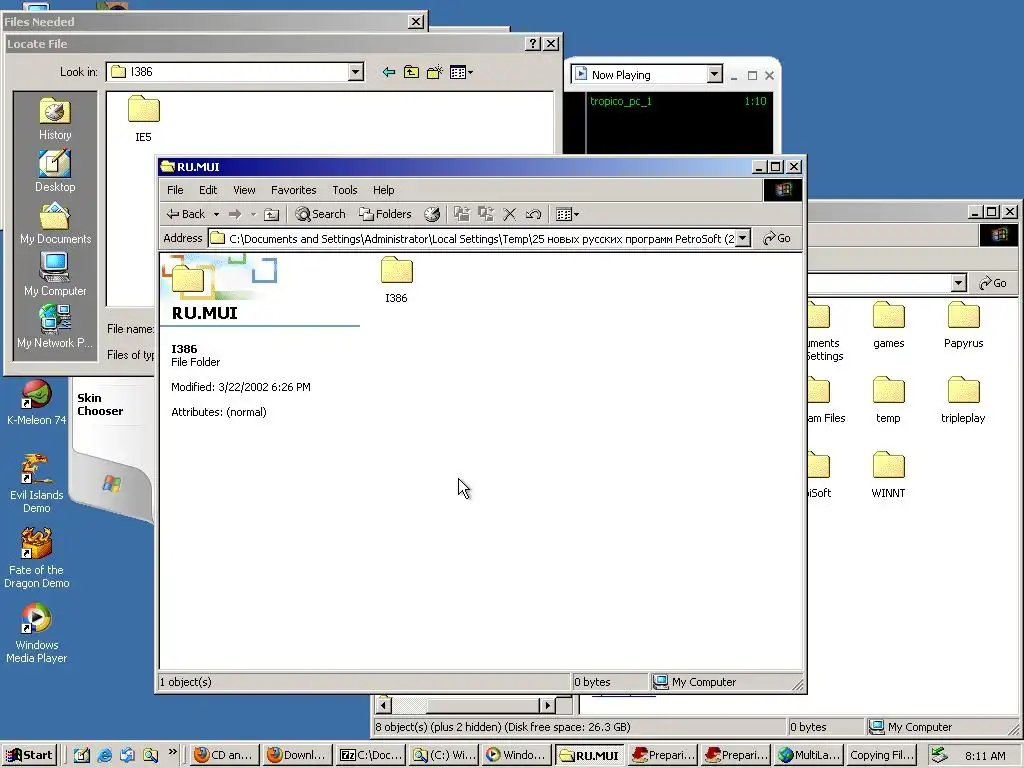Open View Menu in Locate File dialog
Screen dimensions: 1024x768
(461, 72)
